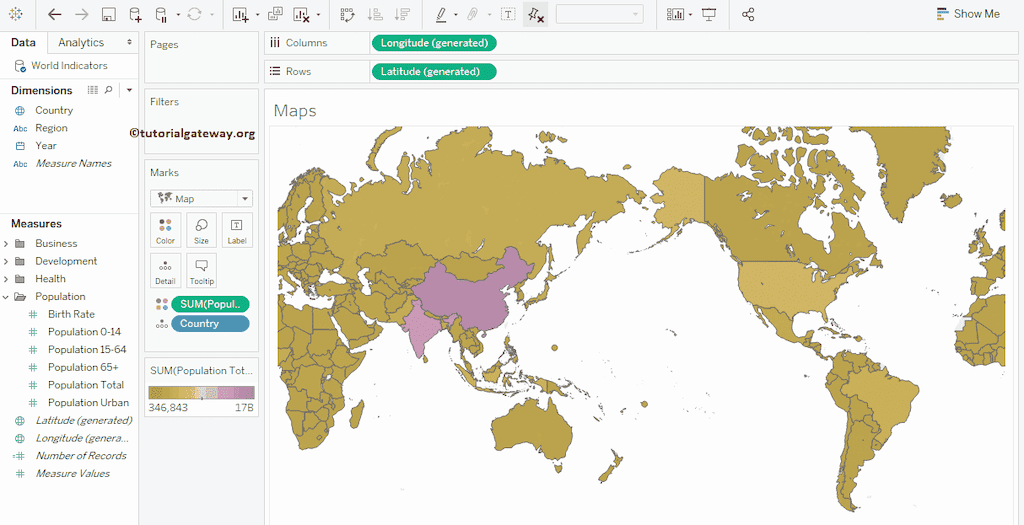Click the Show/hide cards icon

click(x=675, y=14)
